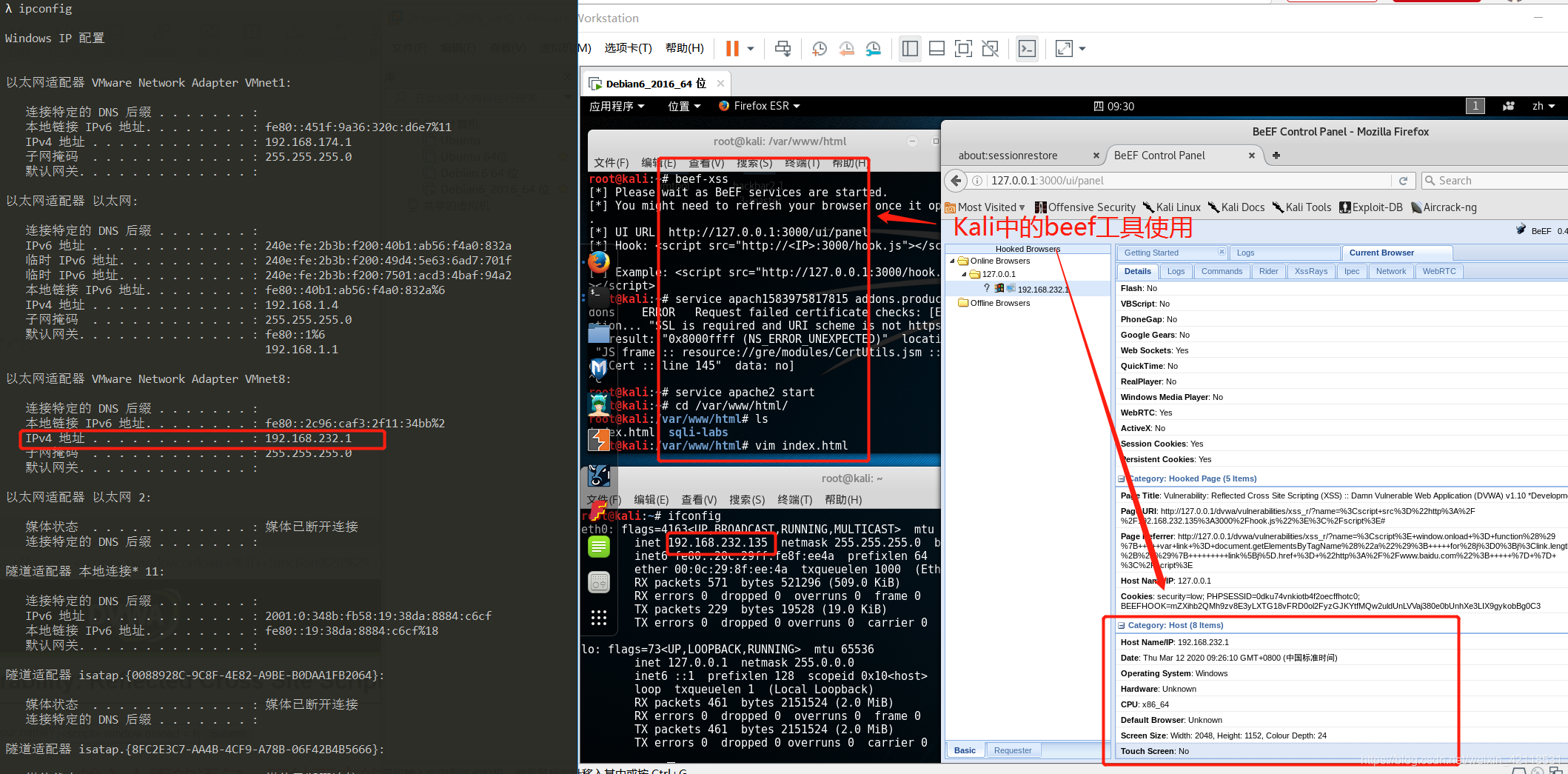Click the VMware full screen icon
The image size is (1568, 774).
[x=963, y=49]
